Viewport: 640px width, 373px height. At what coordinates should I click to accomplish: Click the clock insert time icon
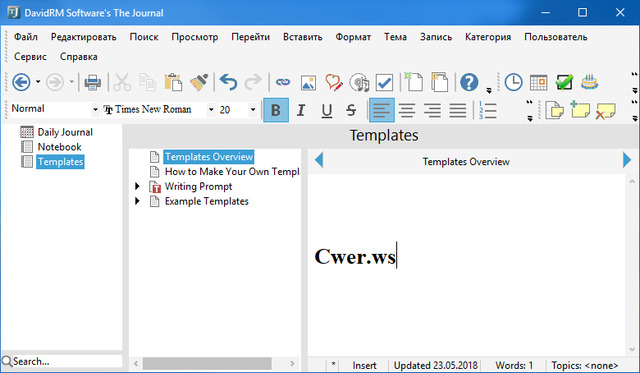[x=513, y=82]
